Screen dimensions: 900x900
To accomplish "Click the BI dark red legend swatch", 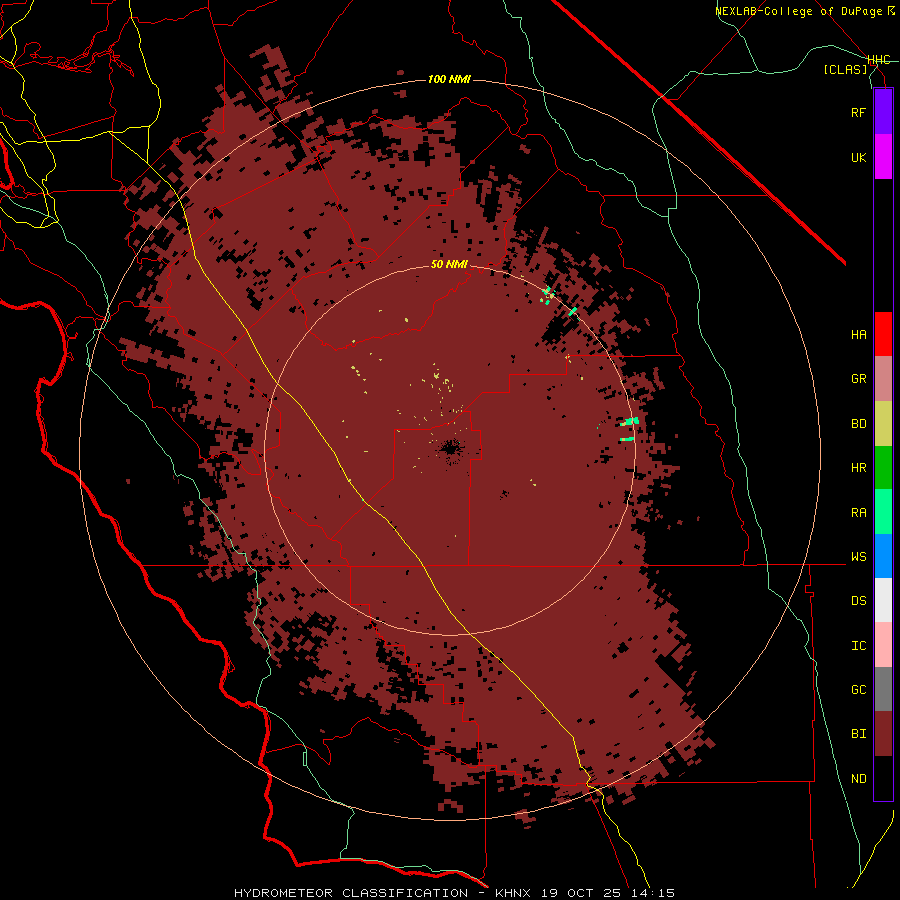I will click(883, 734).
